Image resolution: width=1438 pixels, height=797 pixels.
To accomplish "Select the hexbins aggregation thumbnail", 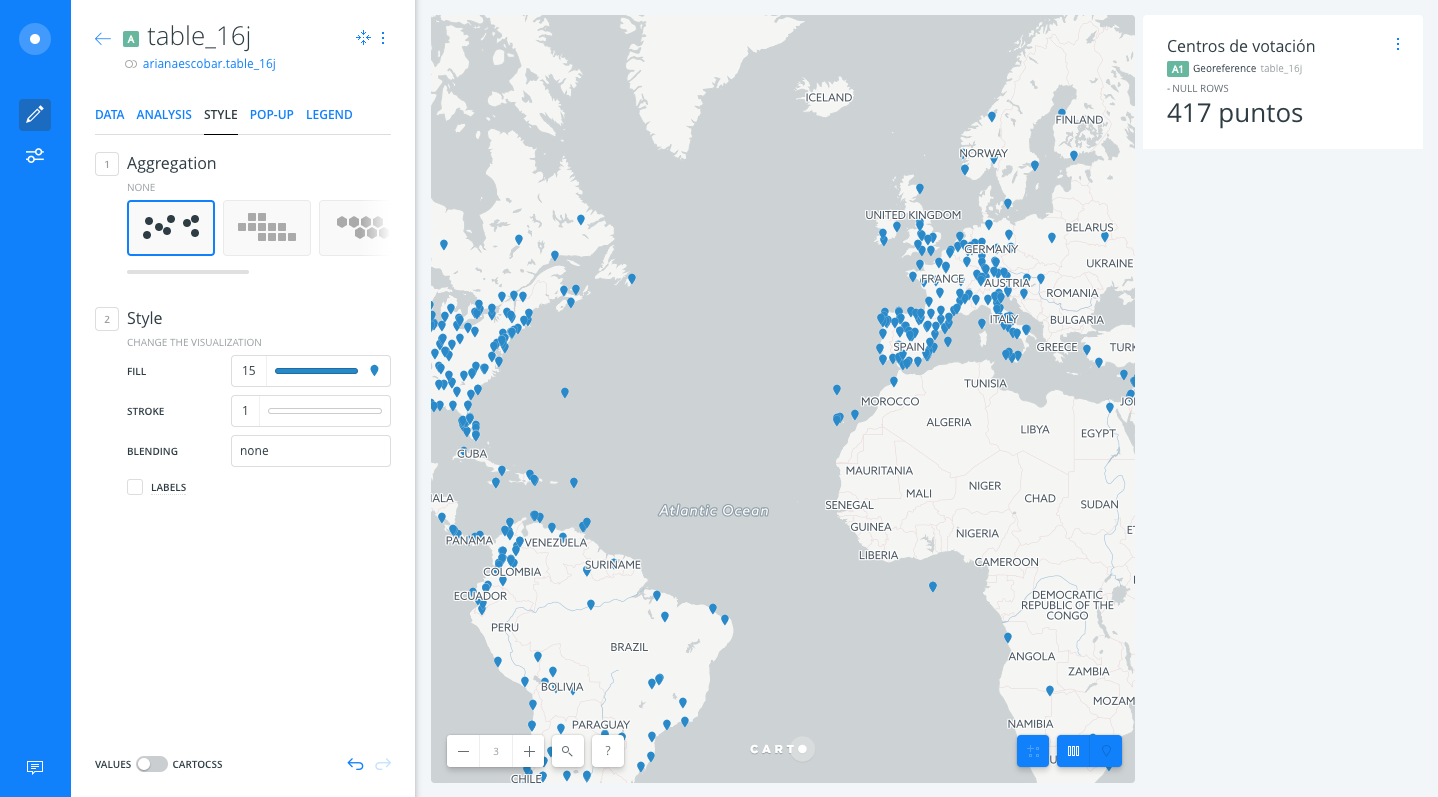I will pyautogui.click(x=355, y=228).
